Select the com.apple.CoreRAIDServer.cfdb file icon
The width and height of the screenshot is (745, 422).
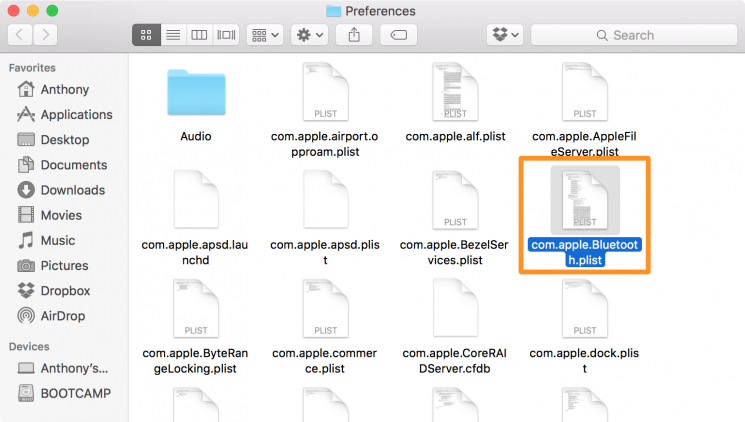pyautogui.click(x=455, y=308)
